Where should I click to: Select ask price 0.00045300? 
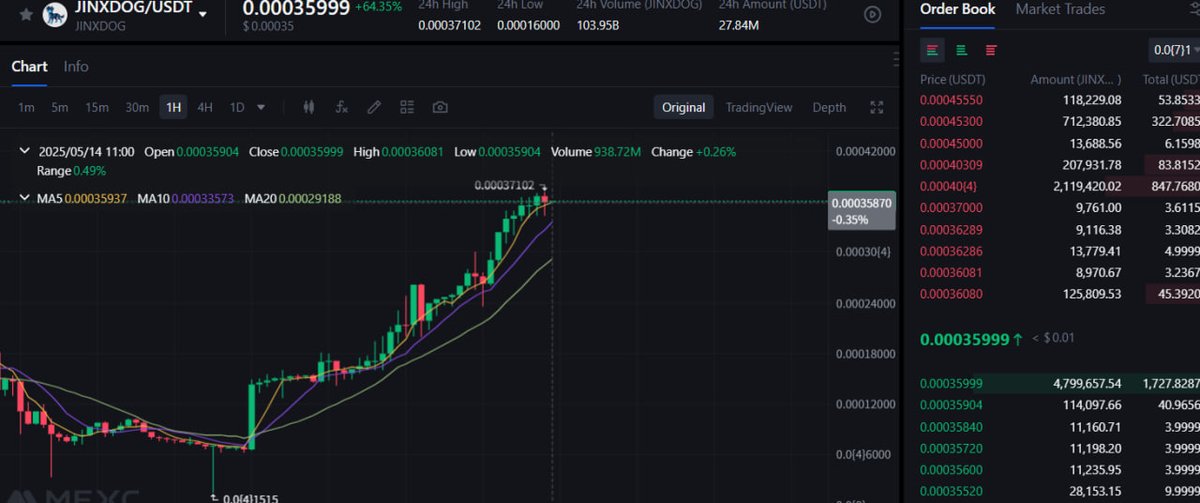(951, 121)
